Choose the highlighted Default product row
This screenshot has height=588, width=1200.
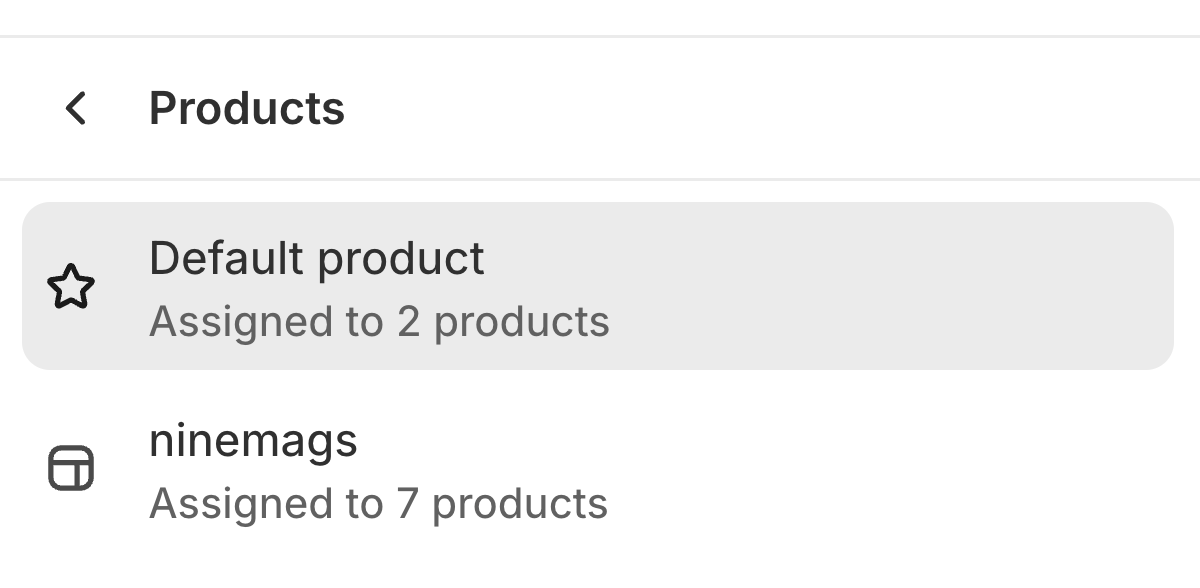(597, 286)
